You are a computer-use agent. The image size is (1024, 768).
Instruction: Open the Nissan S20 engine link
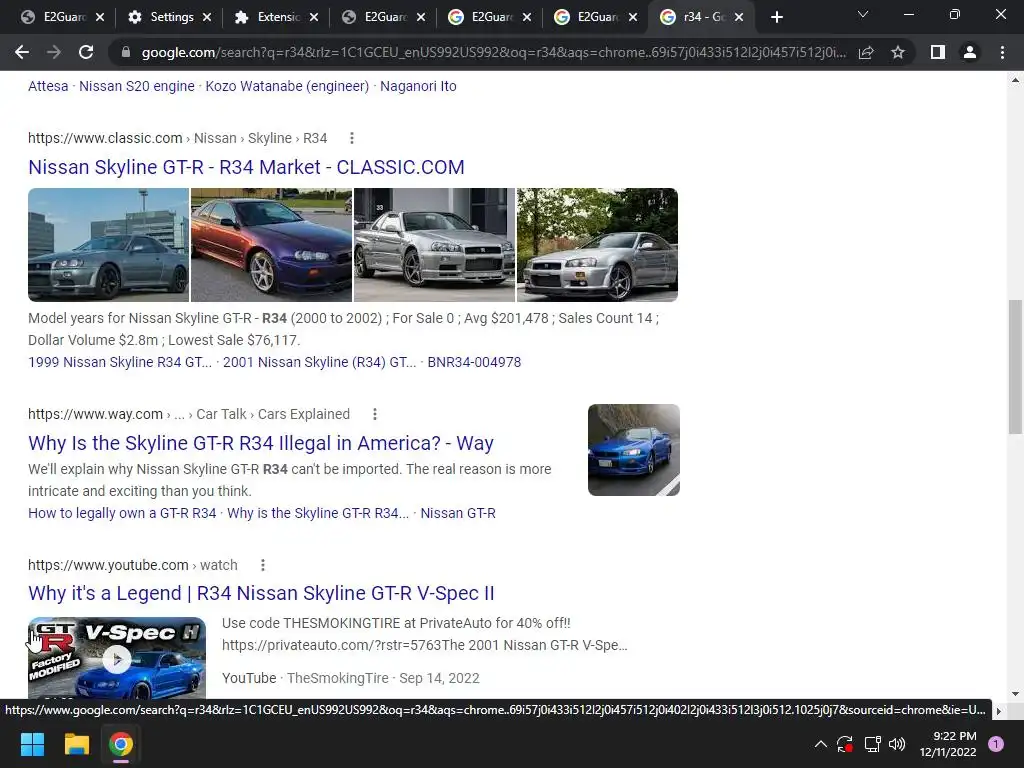pos(136,86)
